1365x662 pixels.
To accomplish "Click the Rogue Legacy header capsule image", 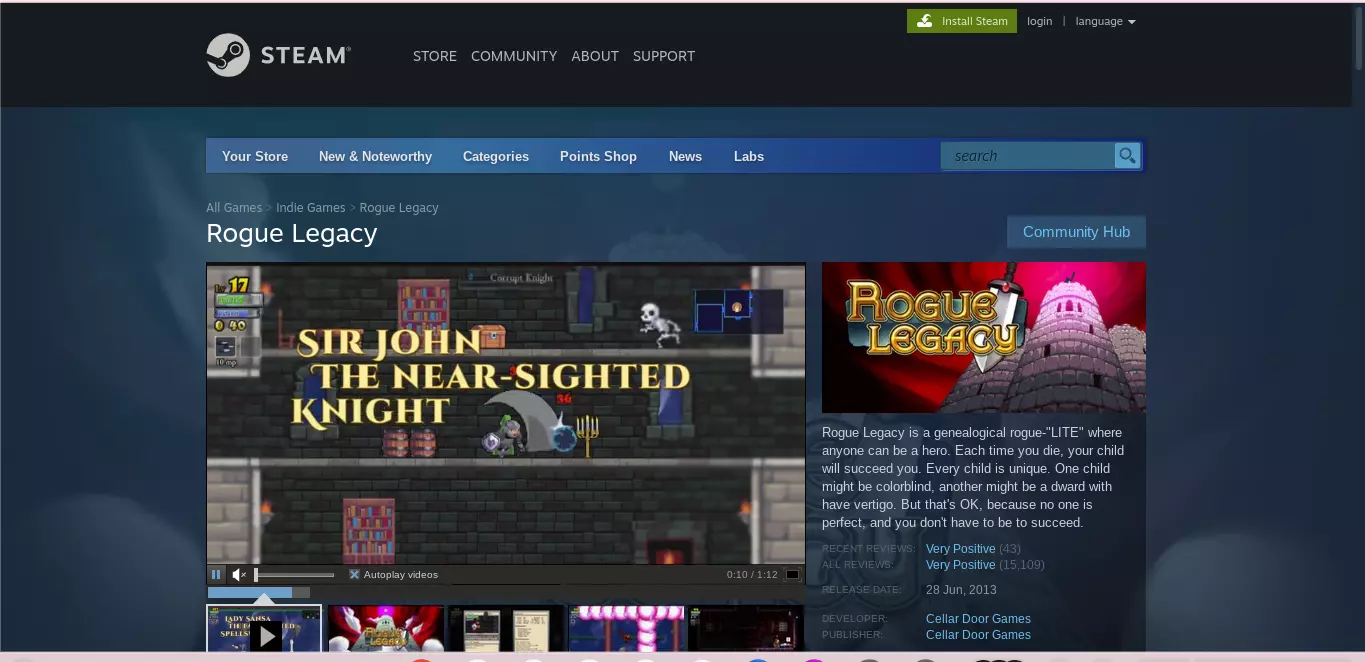I will (984, 337).
